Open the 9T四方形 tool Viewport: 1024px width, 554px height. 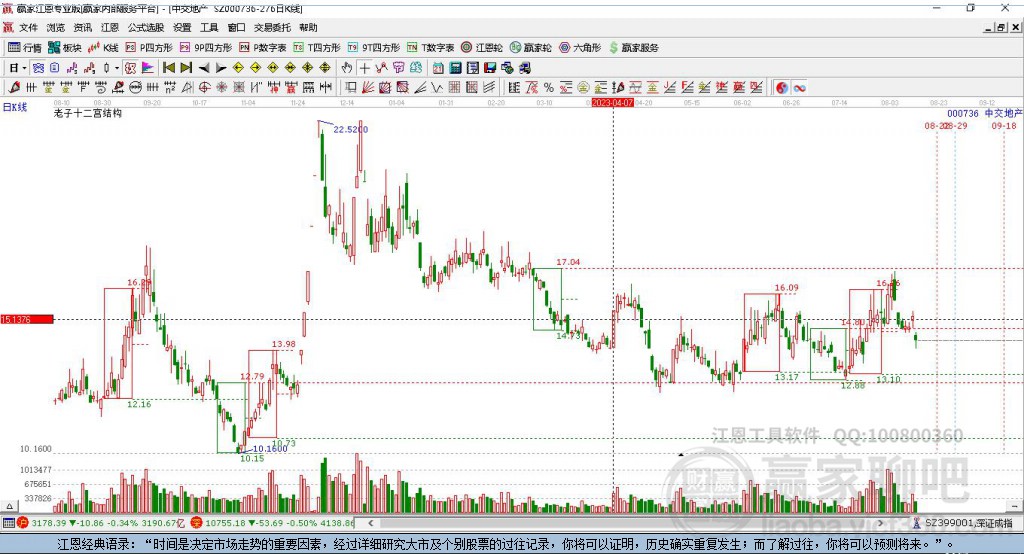point(374,48)
